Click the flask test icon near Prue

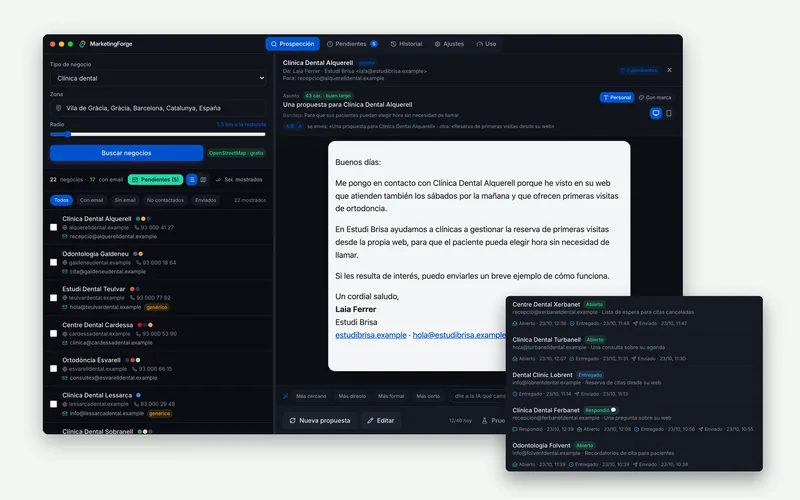click(484, 421)
